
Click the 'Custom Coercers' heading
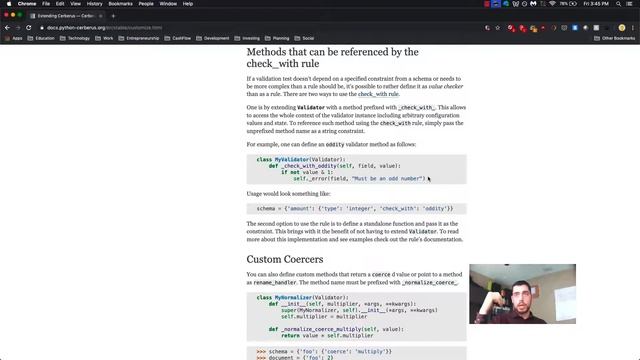pyautogui.click(x=284, y=259)
